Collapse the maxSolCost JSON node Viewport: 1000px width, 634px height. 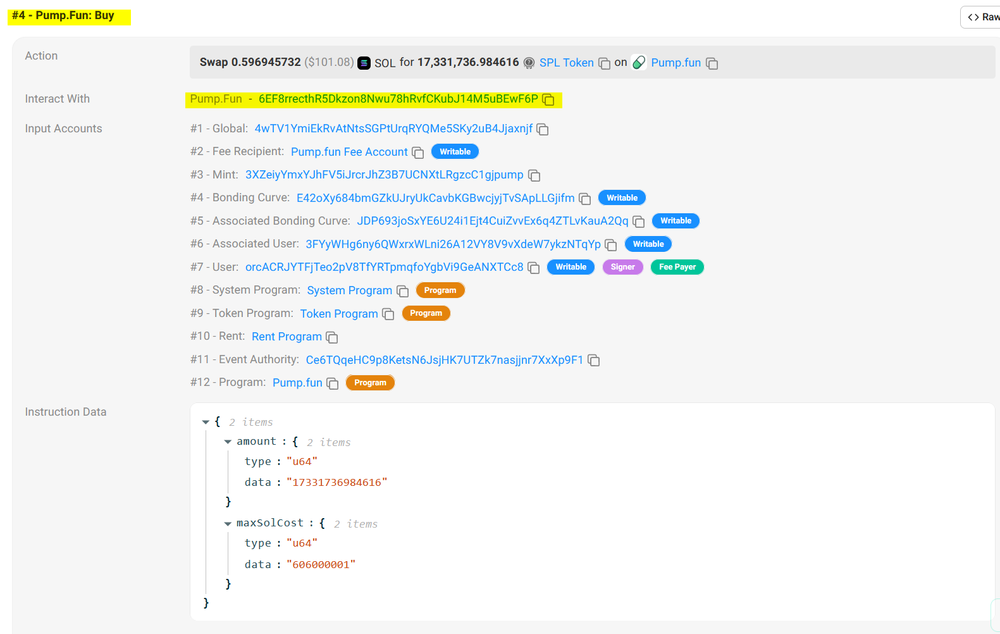(x=228, y=524)
